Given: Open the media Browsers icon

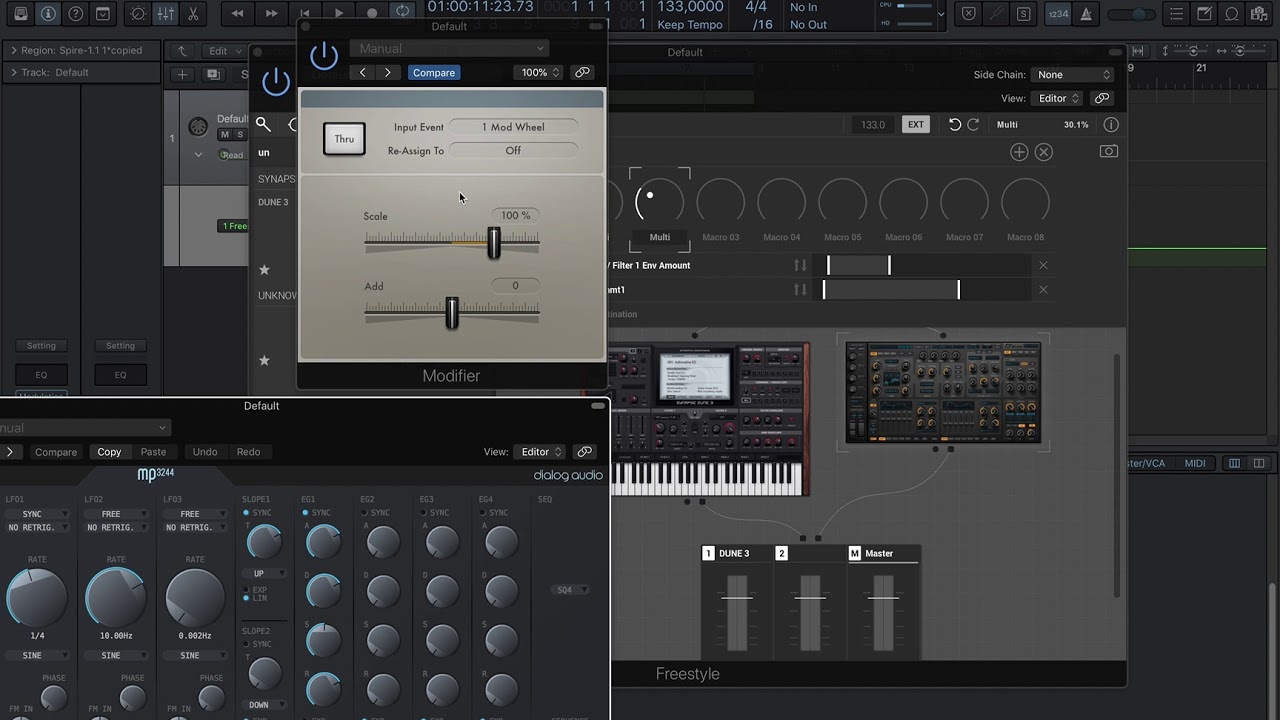Looking at the screenshot, I should pyautogui.click(x=1260, y=14).
